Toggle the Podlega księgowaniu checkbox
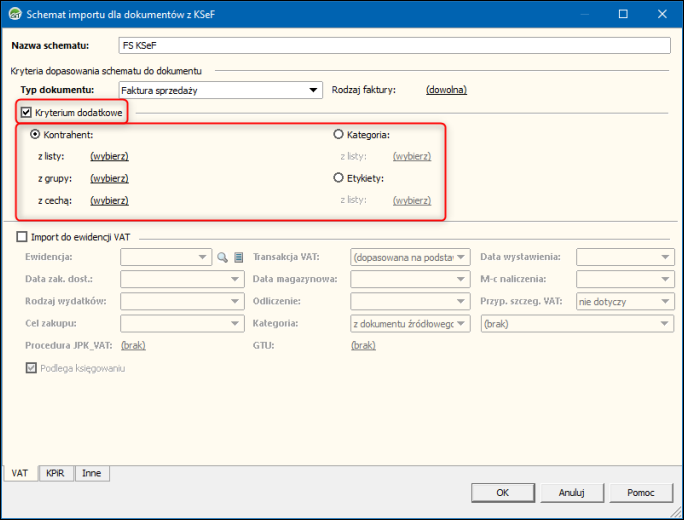684x520 pixels. point(31,368)
